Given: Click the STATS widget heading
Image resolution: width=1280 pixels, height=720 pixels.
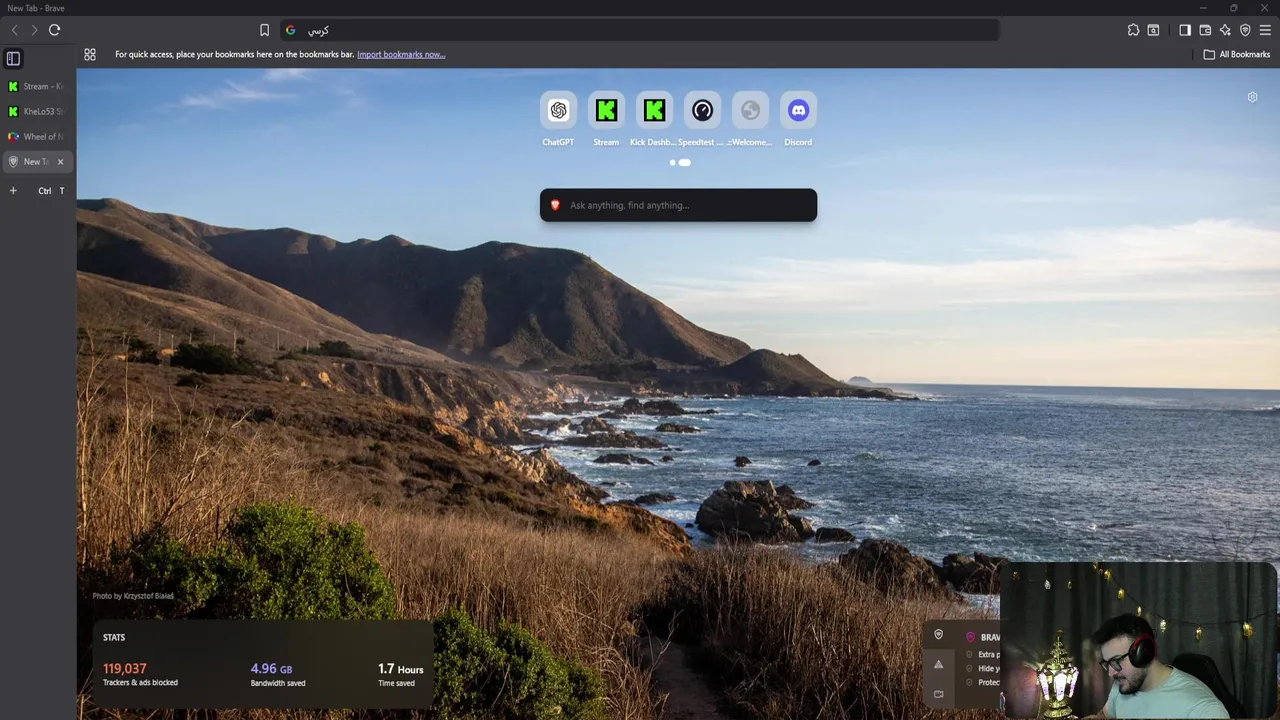Looking at the screenshot, I should 114,637.
